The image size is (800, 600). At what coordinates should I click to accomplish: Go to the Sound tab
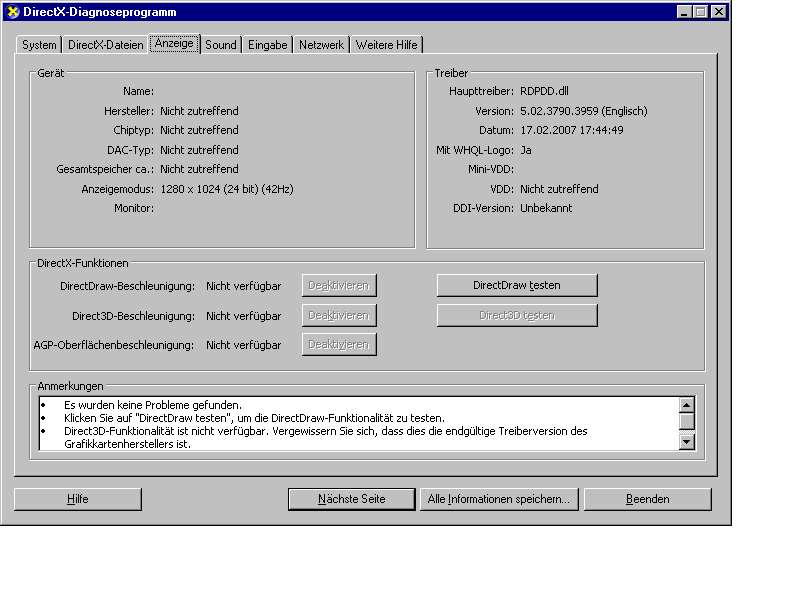pos(220,45)
